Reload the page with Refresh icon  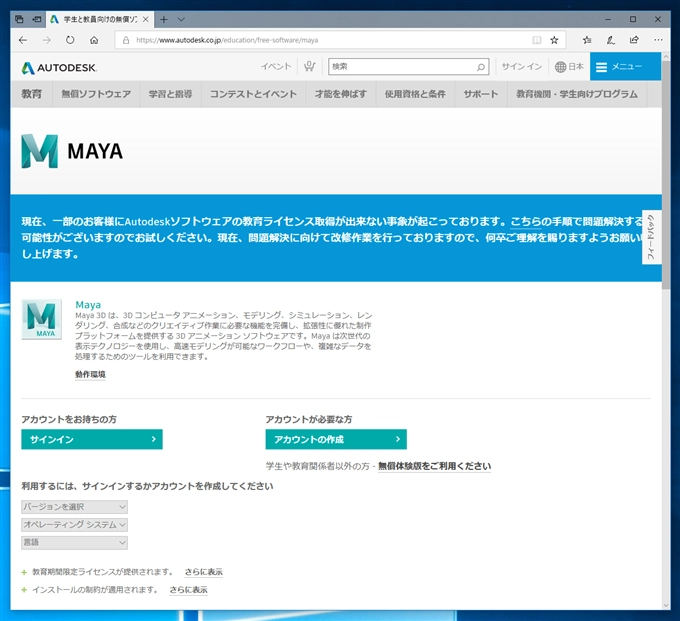click(70, 40)
